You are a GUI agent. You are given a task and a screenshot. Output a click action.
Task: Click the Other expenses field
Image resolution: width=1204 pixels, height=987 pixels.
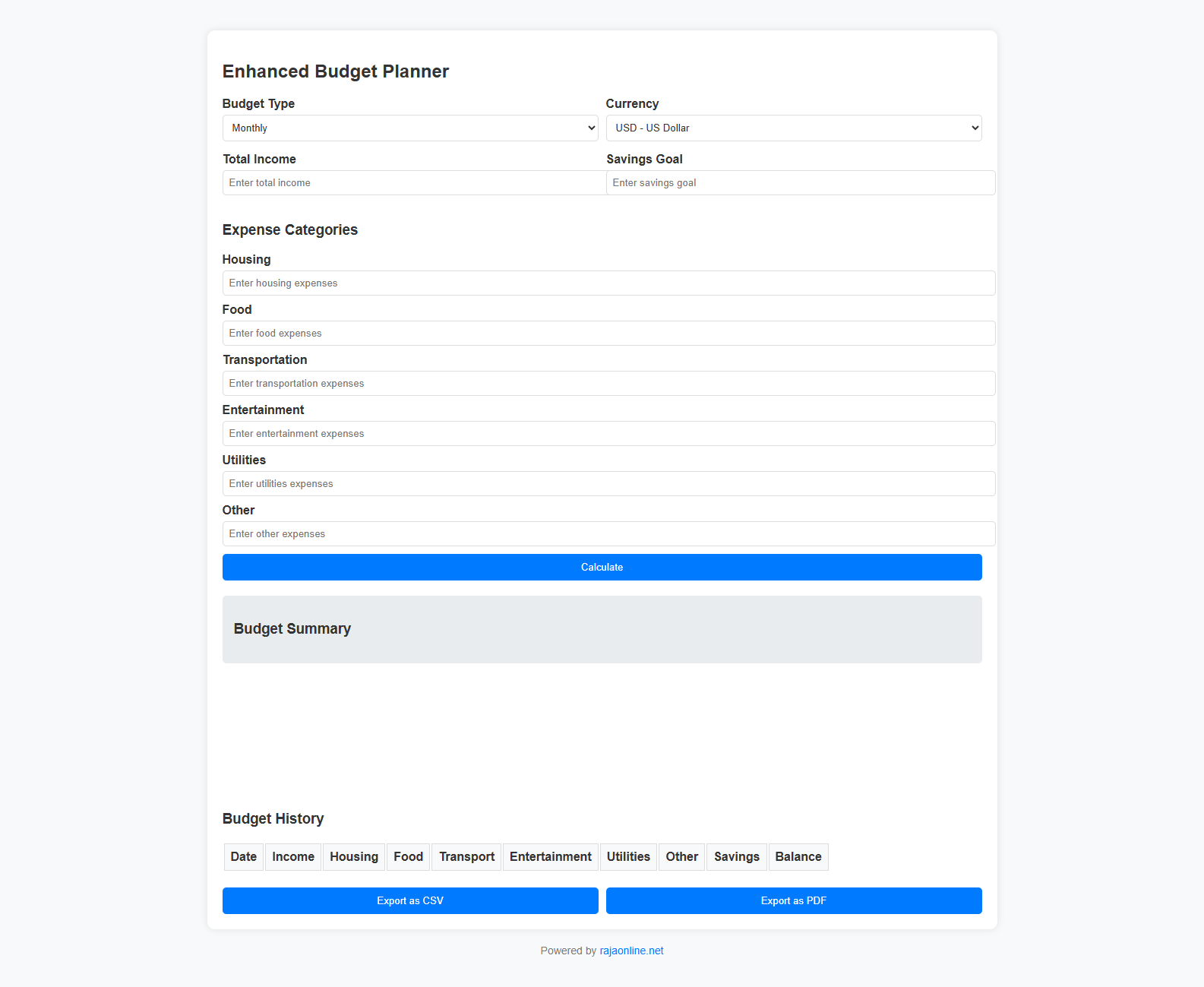tap(609, 533)
